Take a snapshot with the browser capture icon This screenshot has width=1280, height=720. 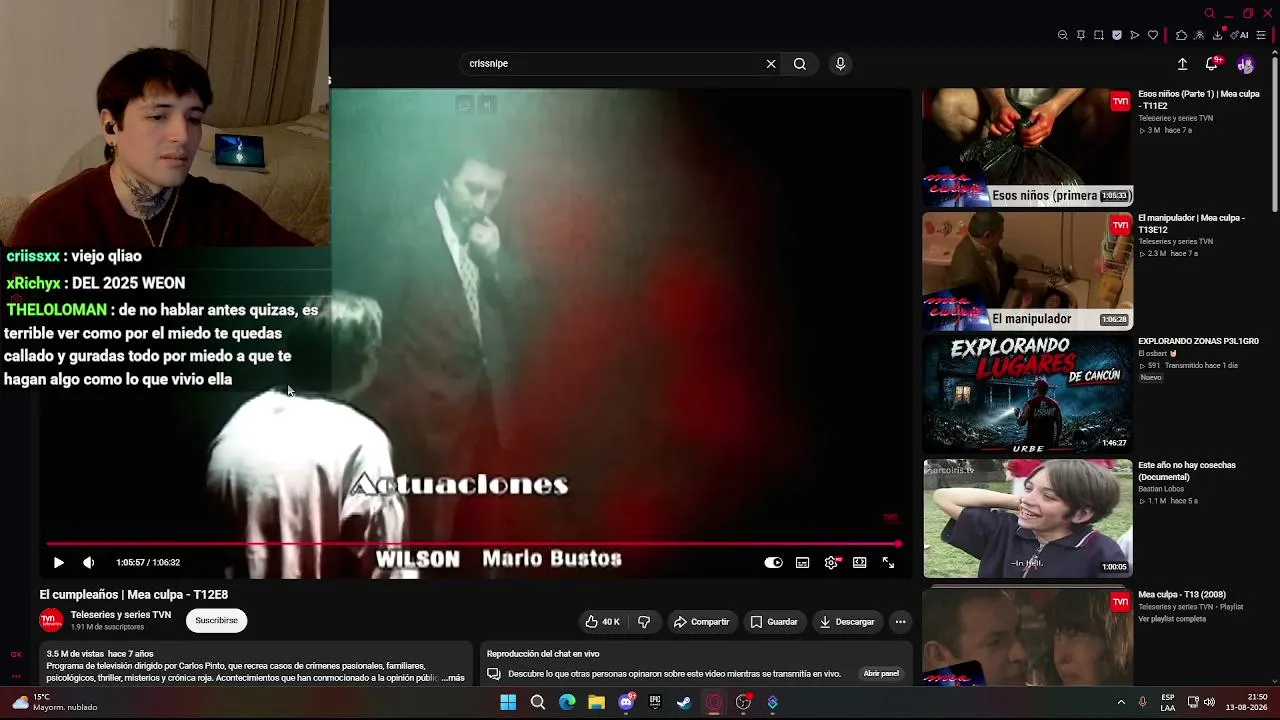(x=1099, y=35)
